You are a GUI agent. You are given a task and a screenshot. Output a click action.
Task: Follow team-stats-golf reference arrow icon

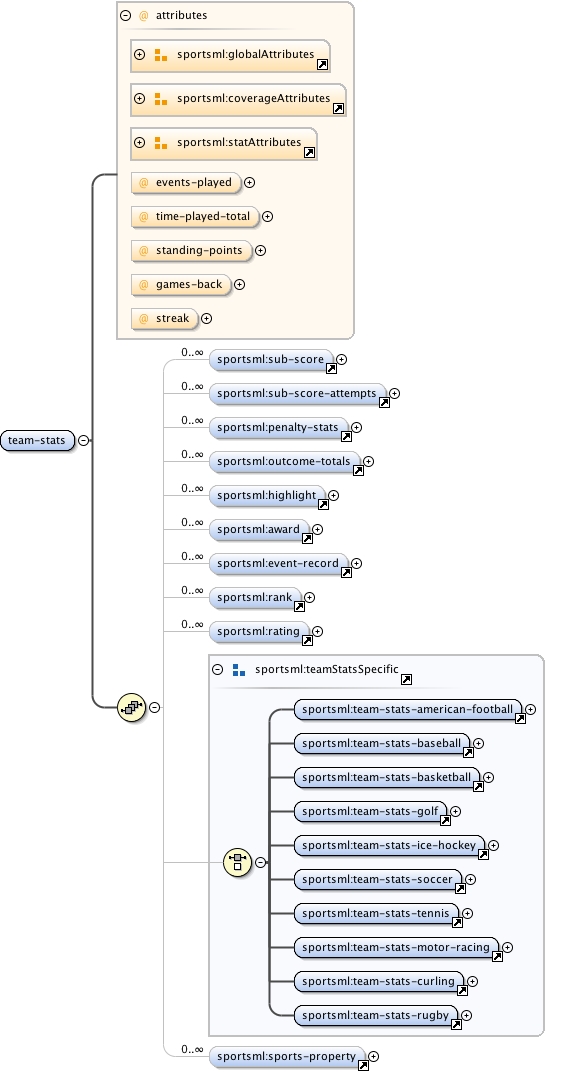point(446,820)
